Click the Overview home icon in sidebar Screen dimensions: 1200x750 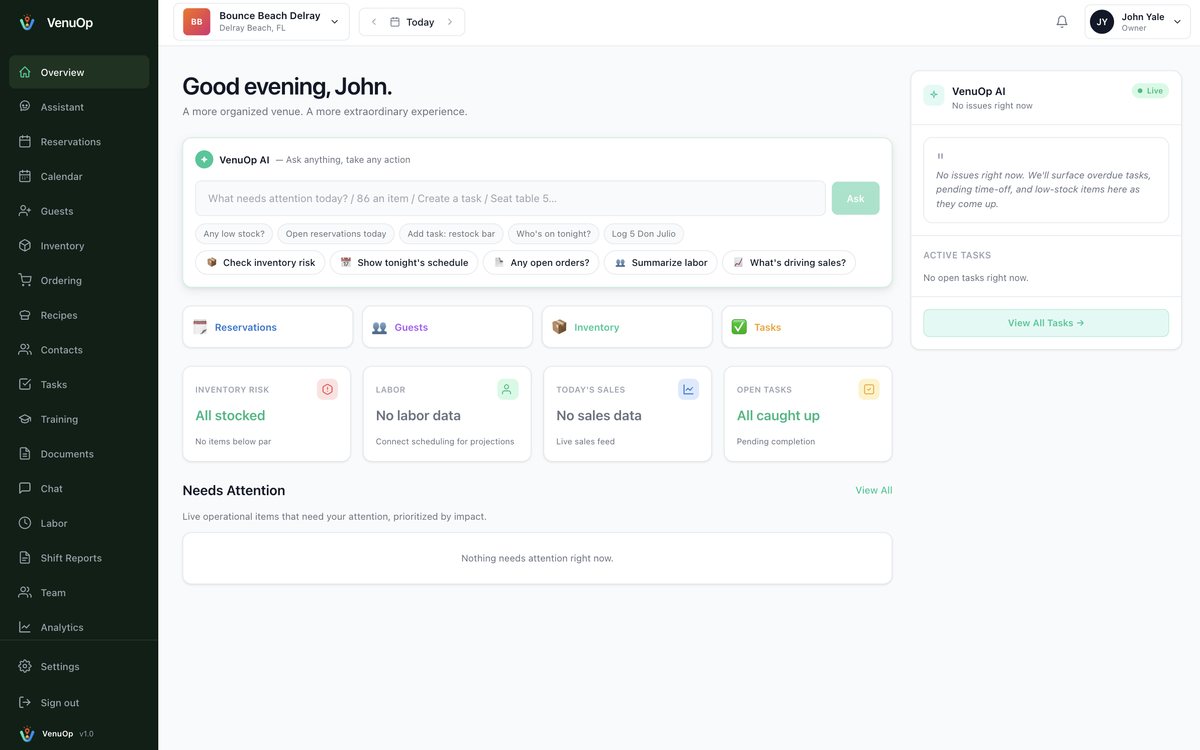point(25,72)
